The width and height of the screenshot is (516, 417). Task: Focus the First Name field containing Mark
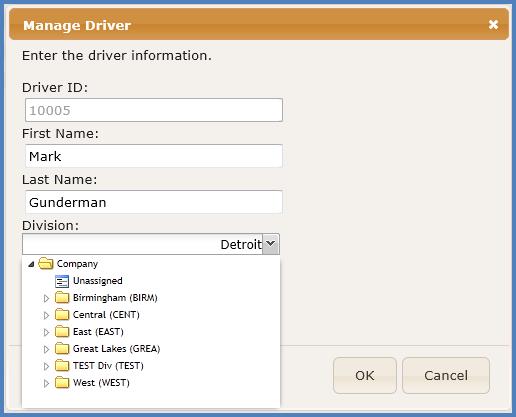(154, 156)
